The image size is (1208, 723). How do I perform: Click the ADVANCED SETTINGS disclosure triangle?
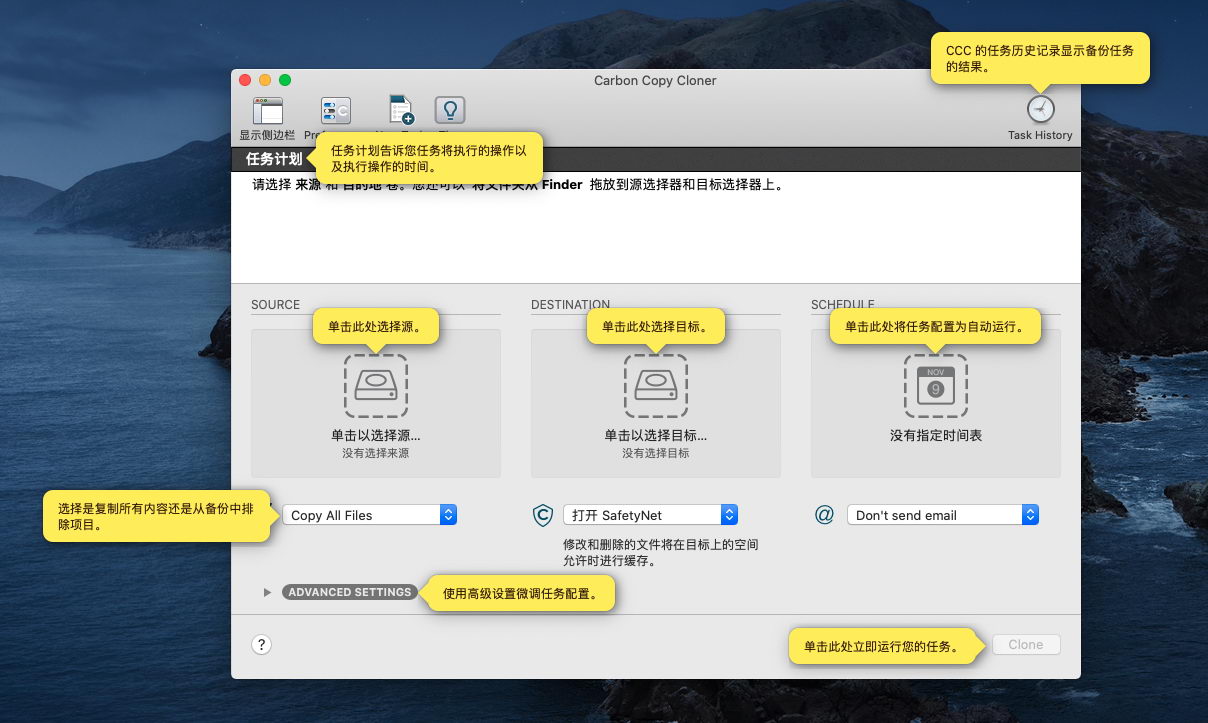(268, 592)
